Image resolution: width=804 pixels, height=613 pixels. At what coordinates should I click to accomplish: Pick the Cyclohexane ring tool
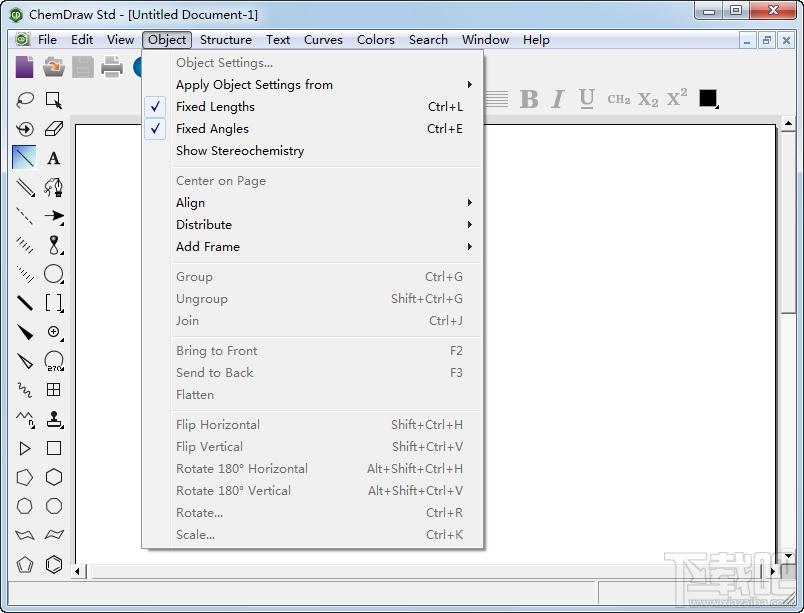(53, 477)
